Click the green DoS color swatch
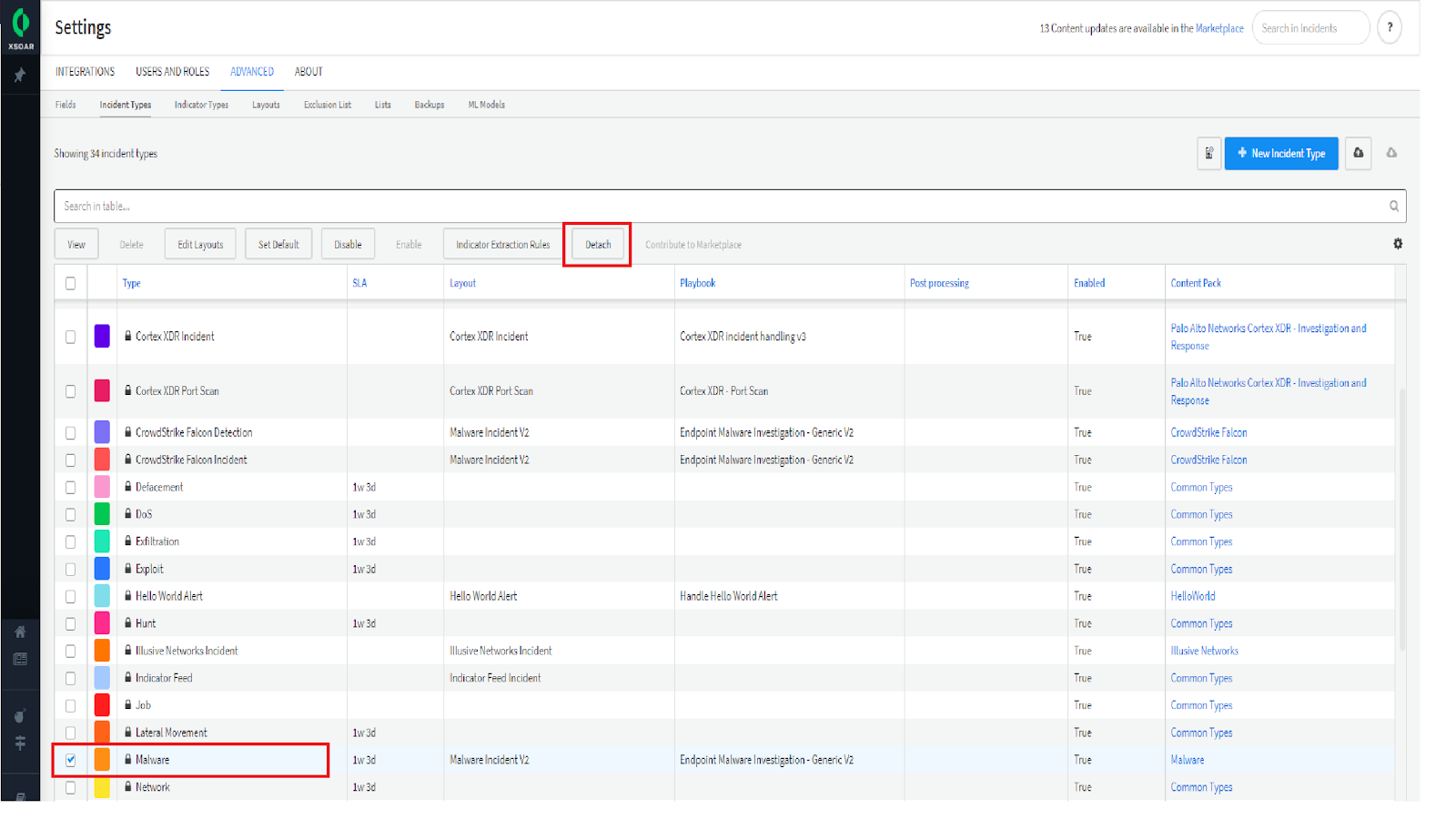This screenshot has width=1456, height=819. (102, 514)
